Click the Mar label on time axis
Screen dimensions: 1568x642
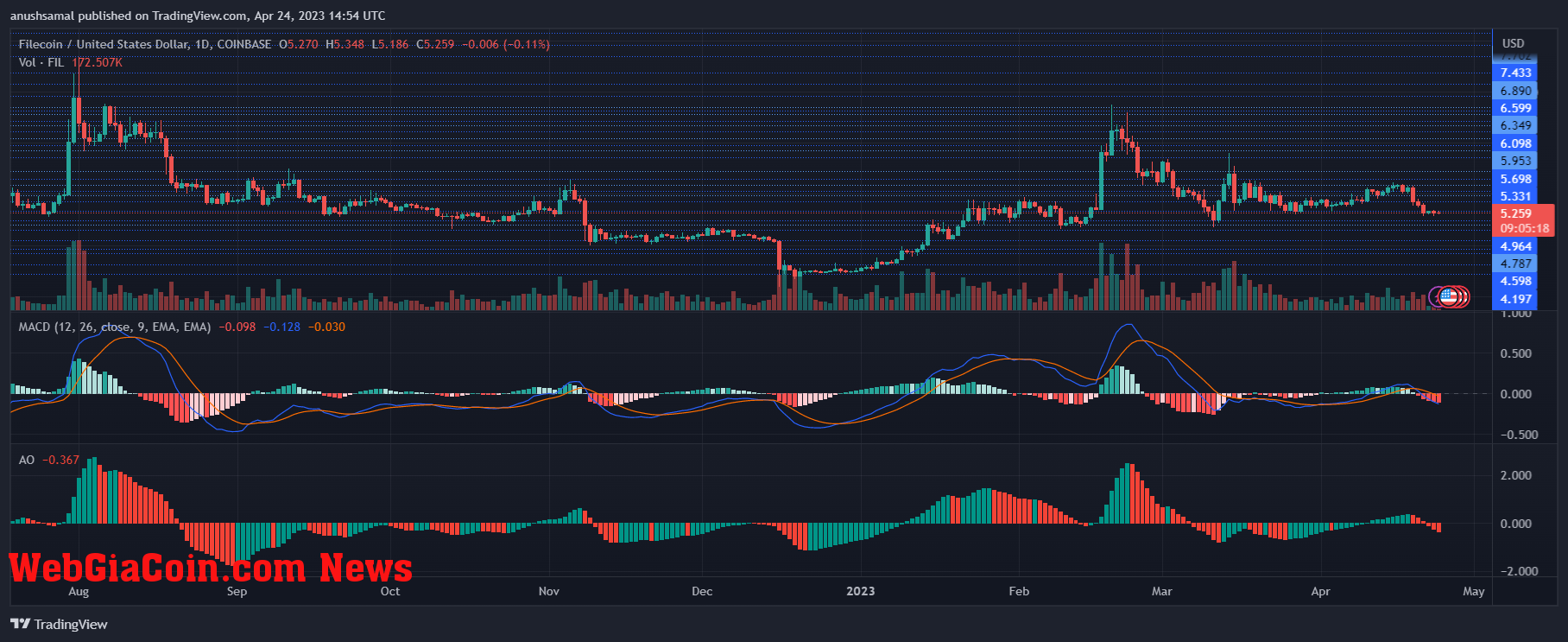coord(1162,591)
